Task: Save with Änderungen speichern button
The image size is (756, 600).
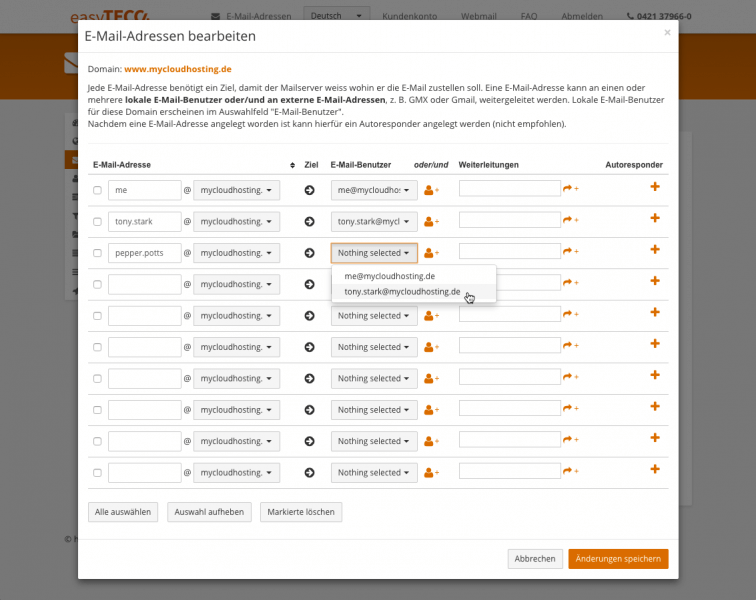Action: [618, 559]
